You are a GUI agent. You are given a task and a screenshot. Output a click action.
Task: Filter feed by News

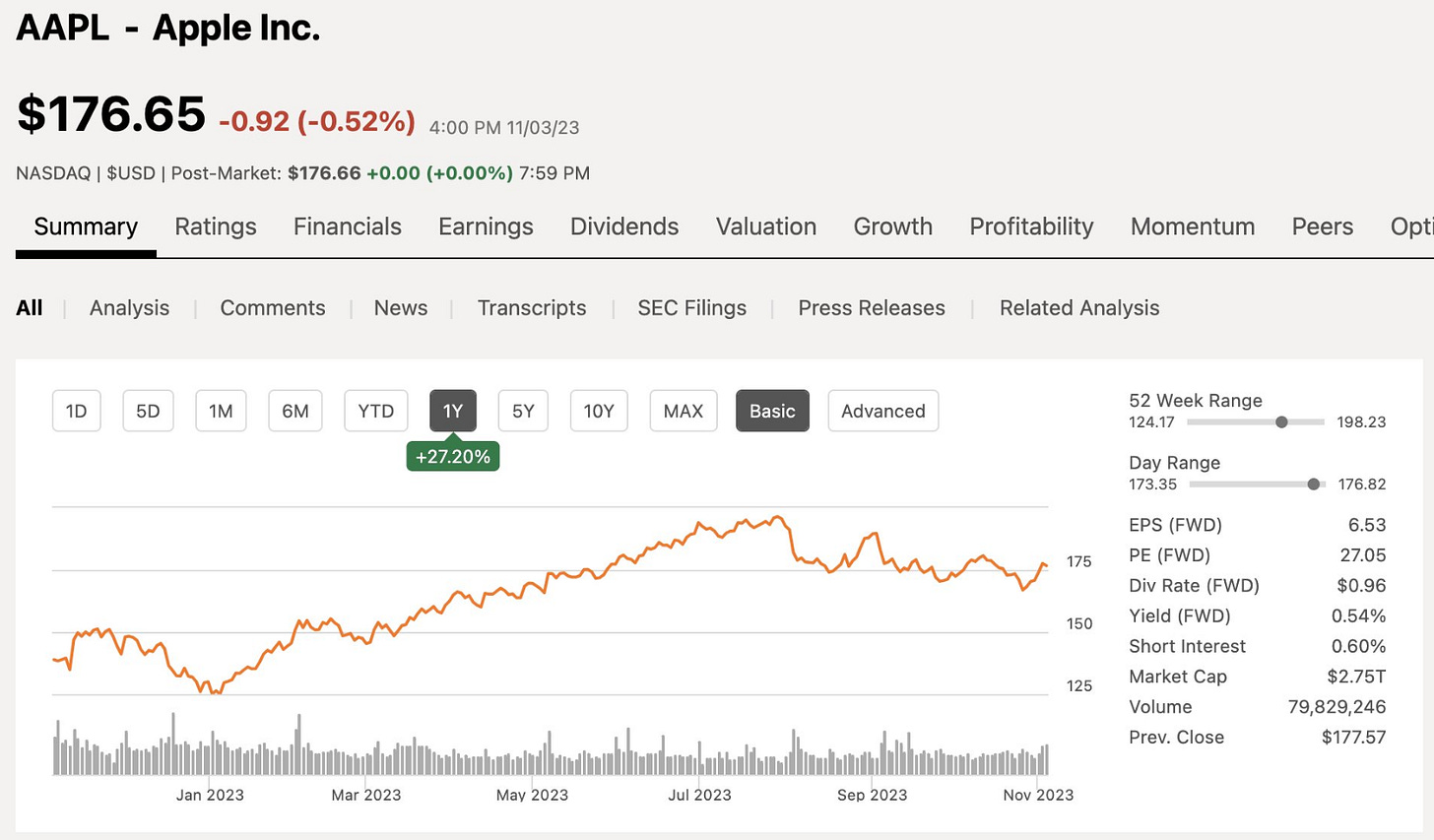click(401, 308)
